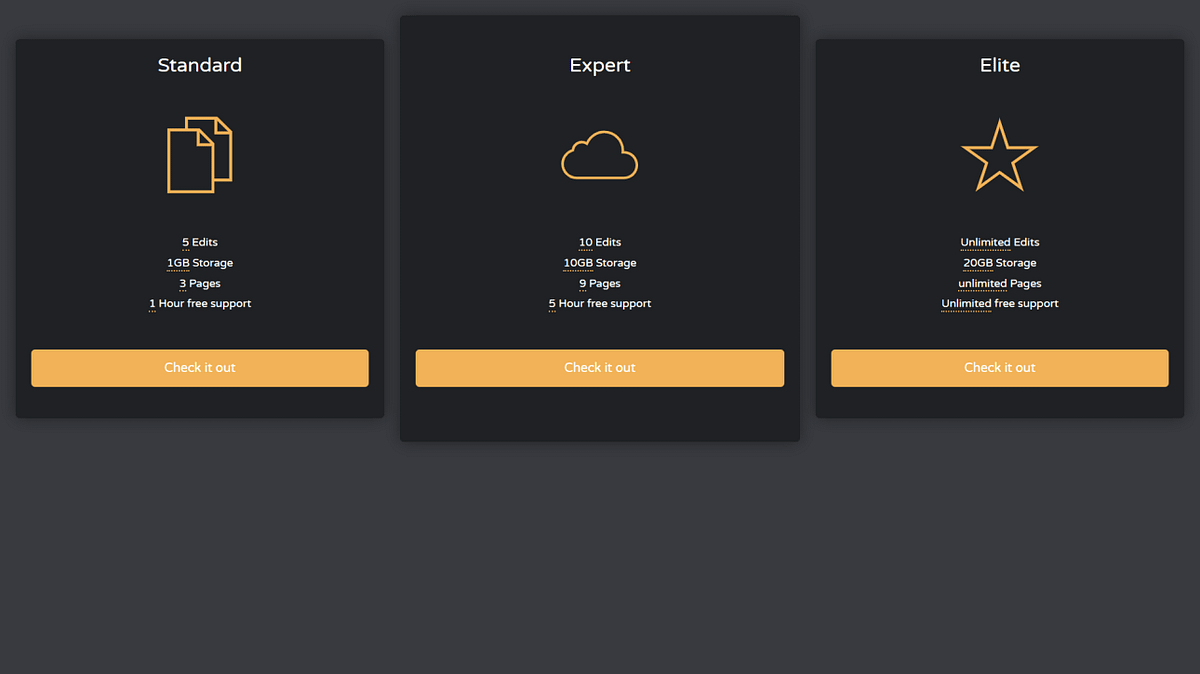
Task: Click Check it out on the Elite card
Action: pos(999,368)
